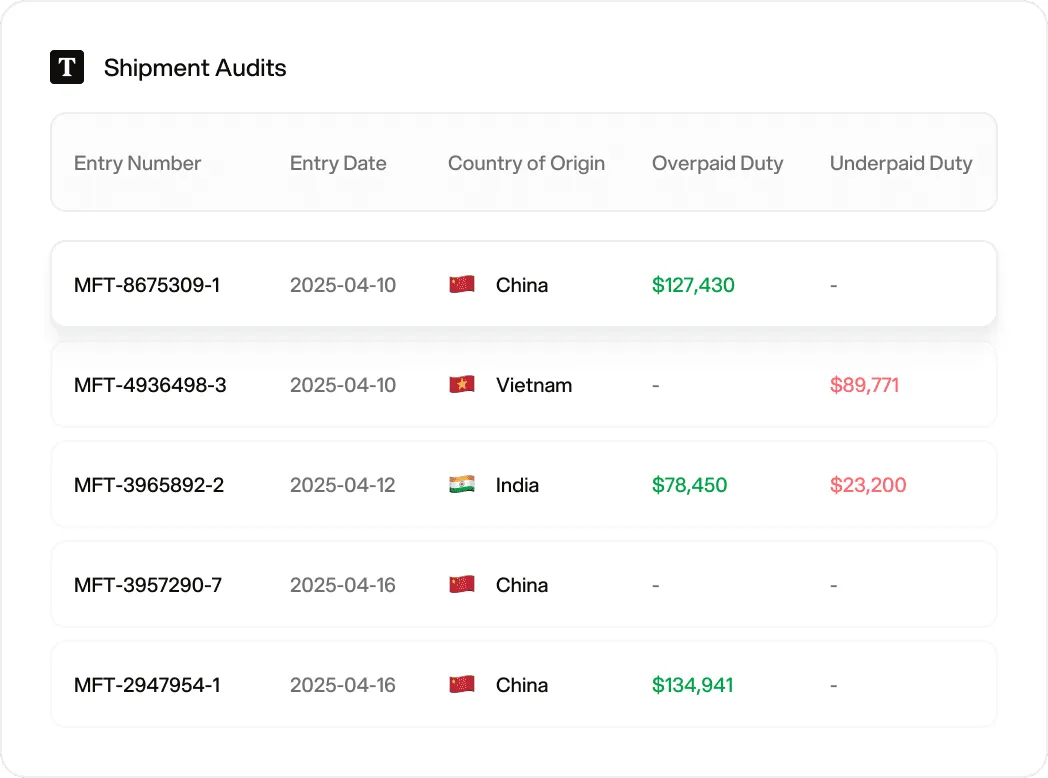The image size is (1048, 778).
Task: Click the China flag in the MFT-3957290-7 row
Action: point(462,584)
